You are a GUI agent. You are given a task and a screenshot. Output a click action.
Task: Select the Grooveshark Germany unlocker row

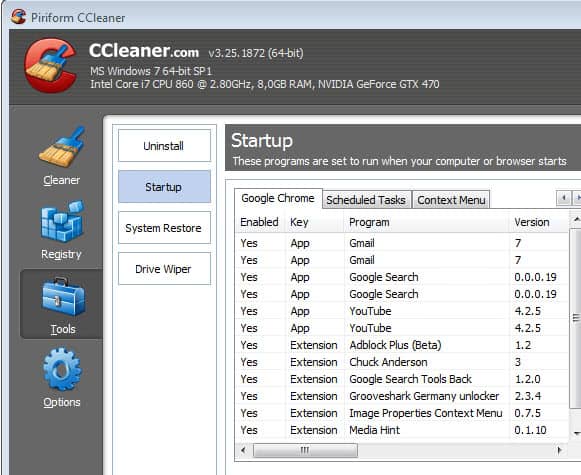click(401, 396)
